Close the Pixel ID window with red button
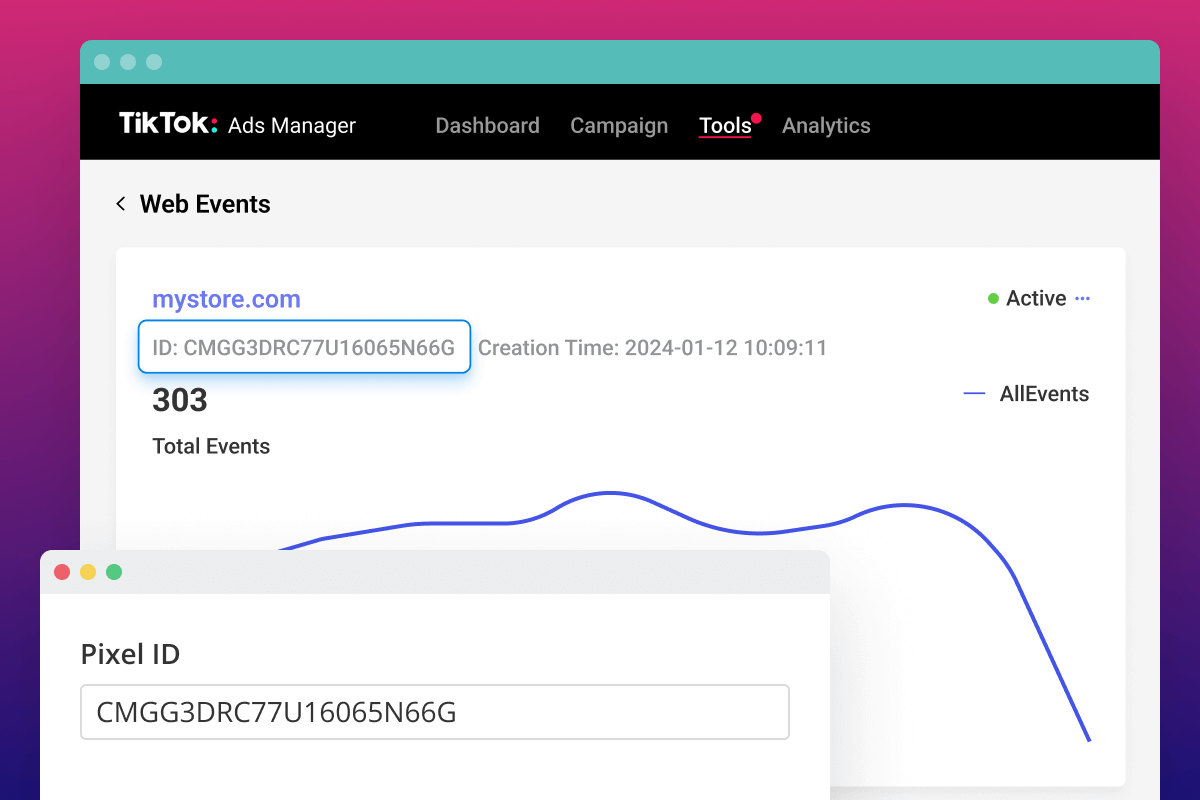The image size is (1200, 800). pos(62,572)
